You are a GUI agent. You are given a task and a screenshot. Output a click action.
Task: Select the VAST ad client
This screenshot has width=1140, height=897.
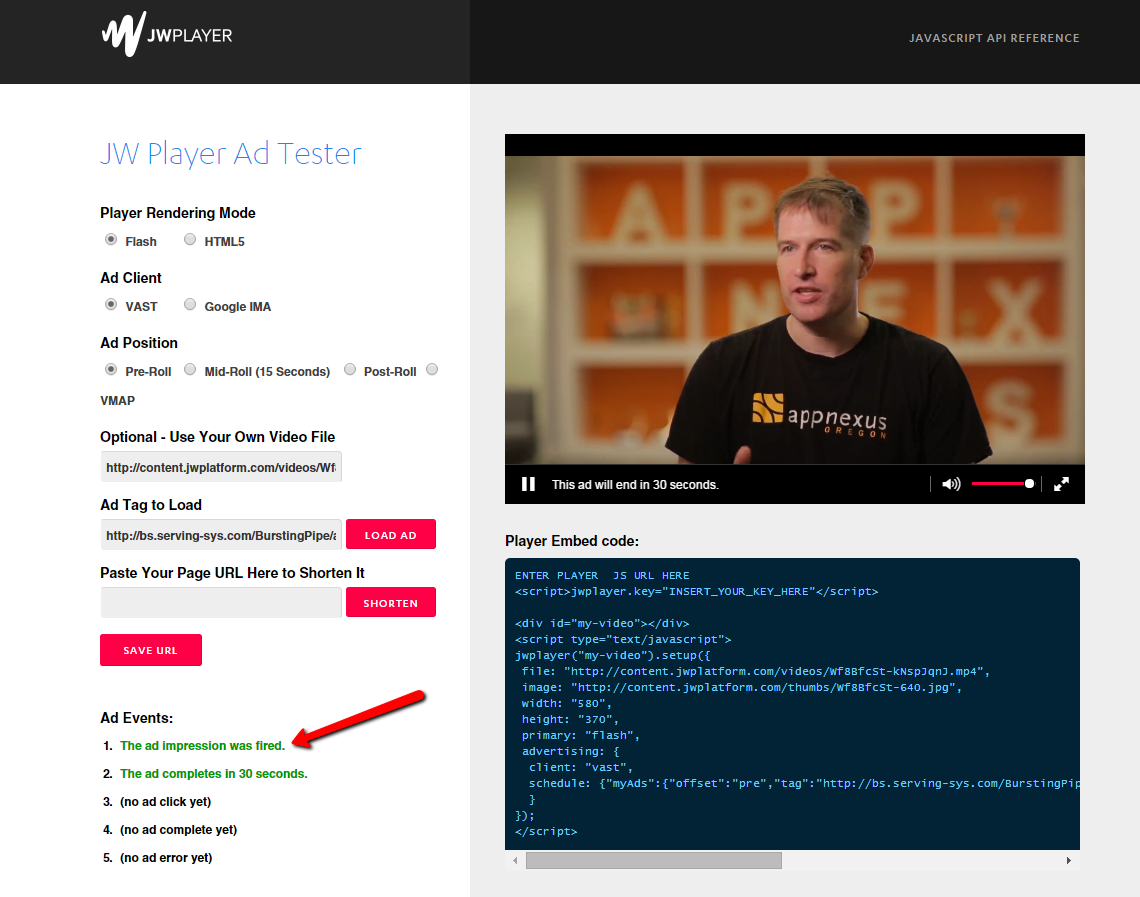(110, 304)
